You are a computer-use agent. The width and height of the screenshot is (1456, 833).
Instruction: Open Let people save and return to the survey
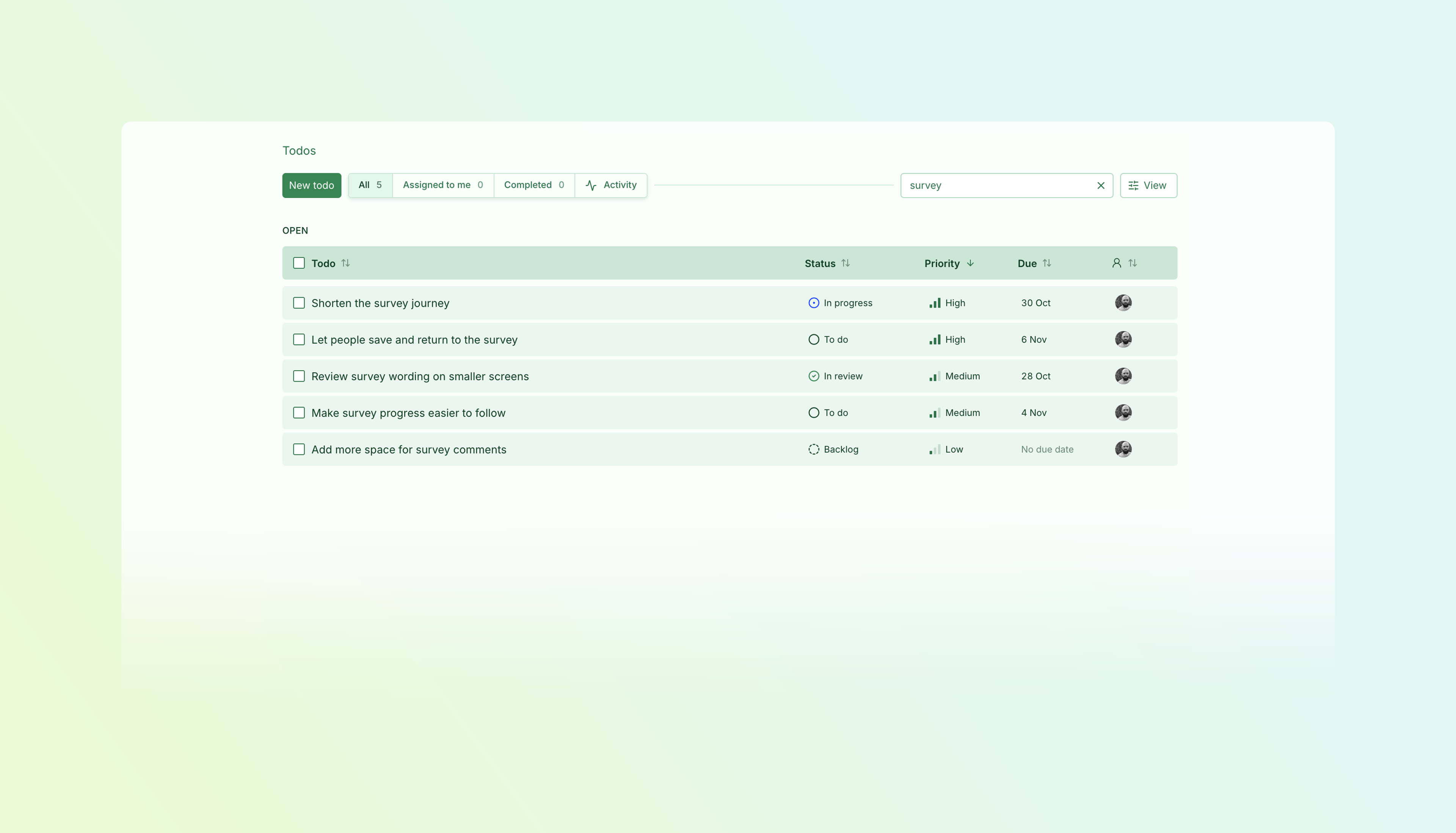pos(414,340)
